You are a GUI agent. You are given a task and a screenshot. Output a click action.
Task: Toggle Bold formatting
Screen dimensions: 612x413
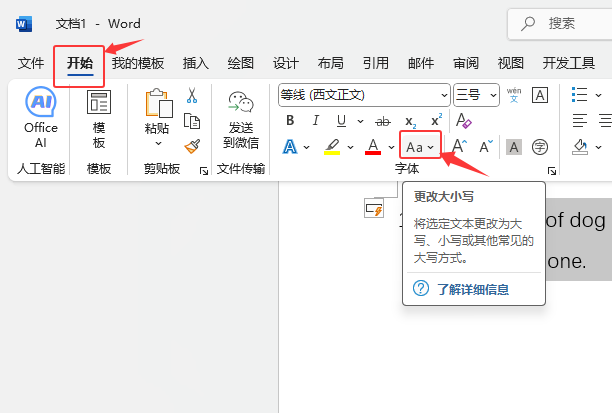290,121
